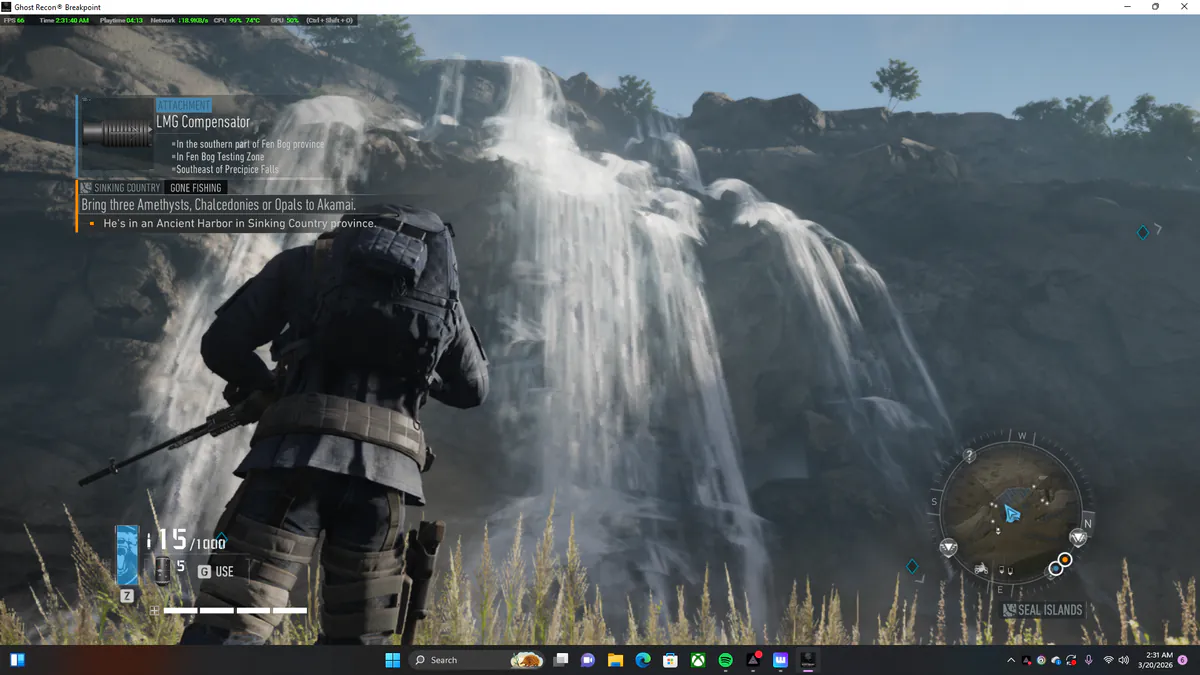Screen dimensions: 1200x675
Task: Select the Attachment label tag
Action: click(184, 105)
